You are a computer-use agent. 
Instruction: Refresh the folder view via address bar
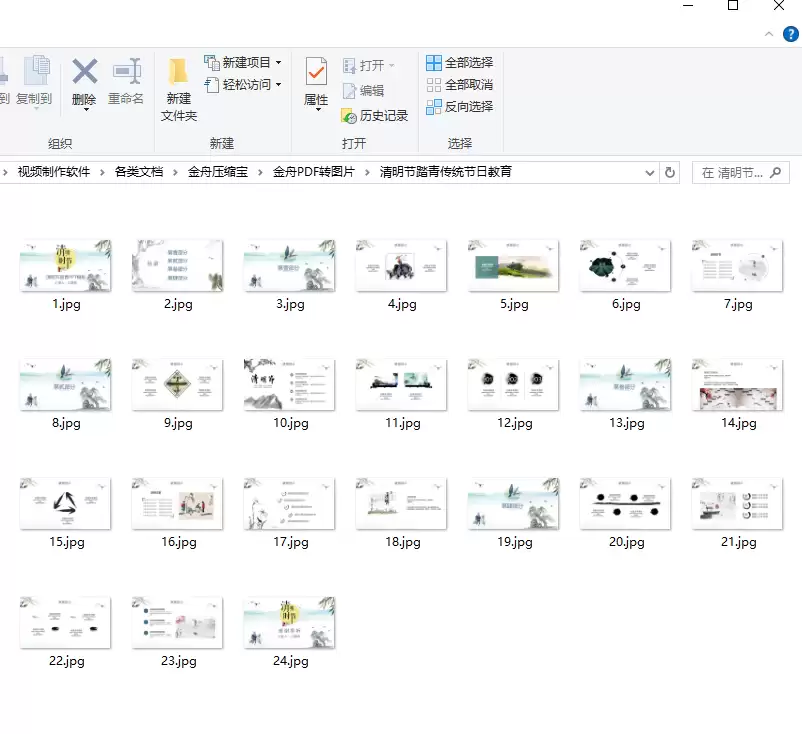pos(670,172)
